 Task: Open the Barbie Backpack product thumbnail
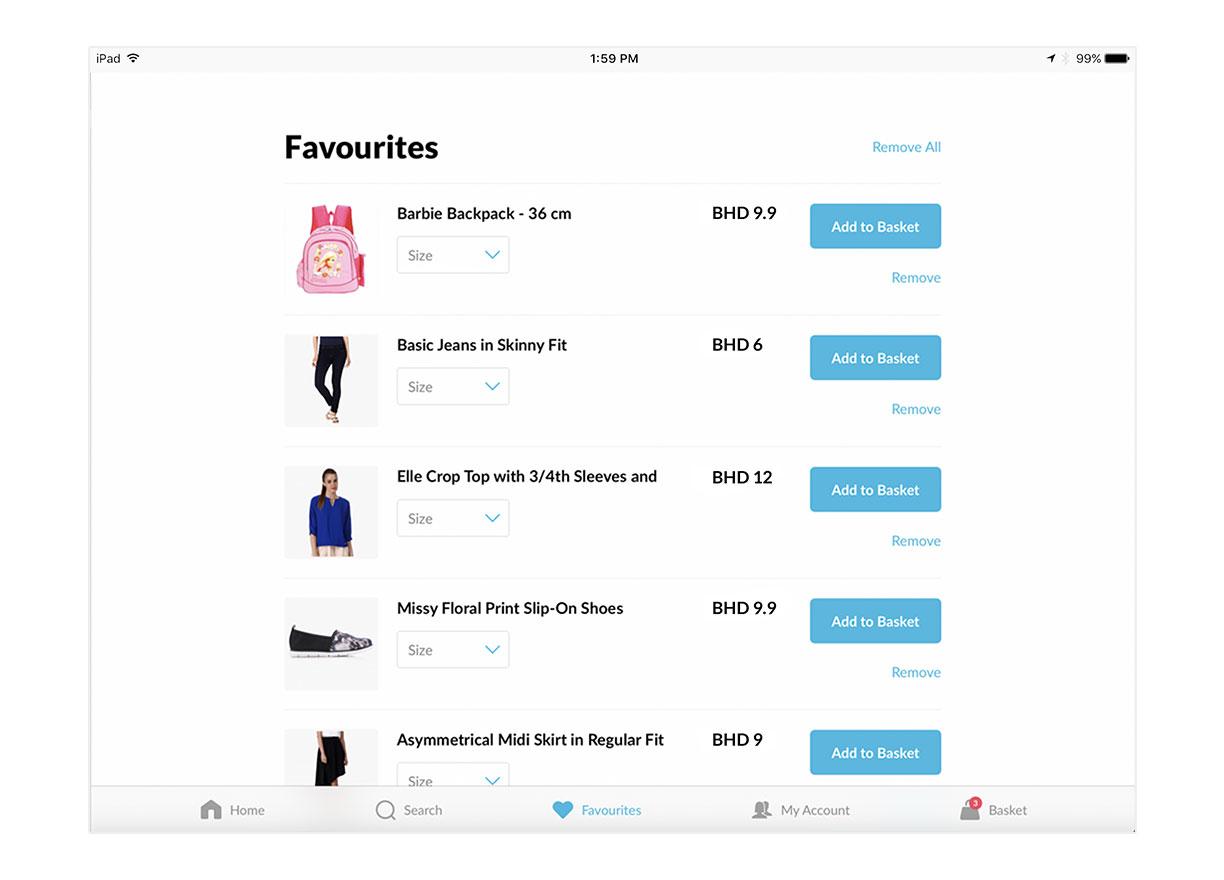(x=331, y=249)
